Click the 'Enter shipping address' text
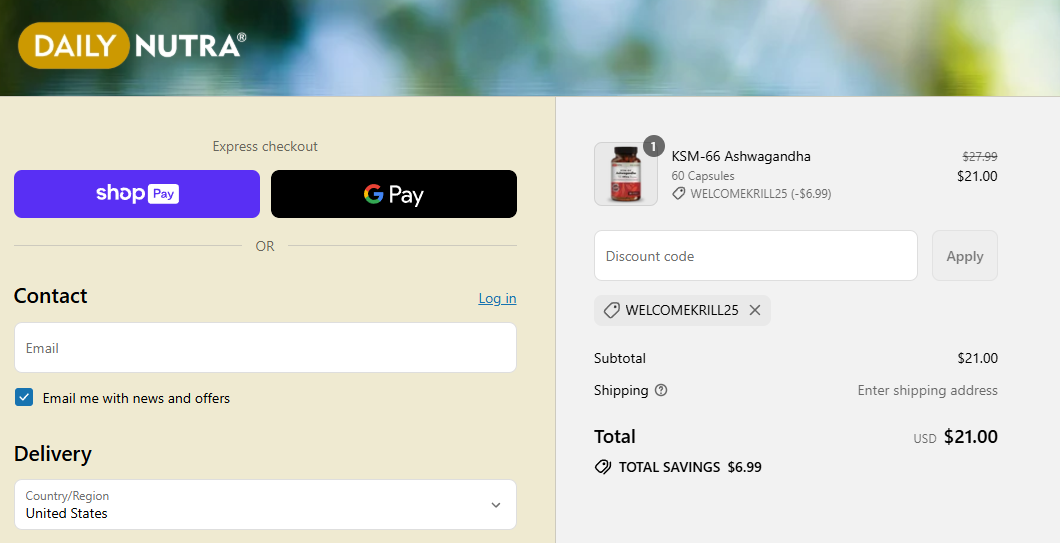 coord(928,390)
